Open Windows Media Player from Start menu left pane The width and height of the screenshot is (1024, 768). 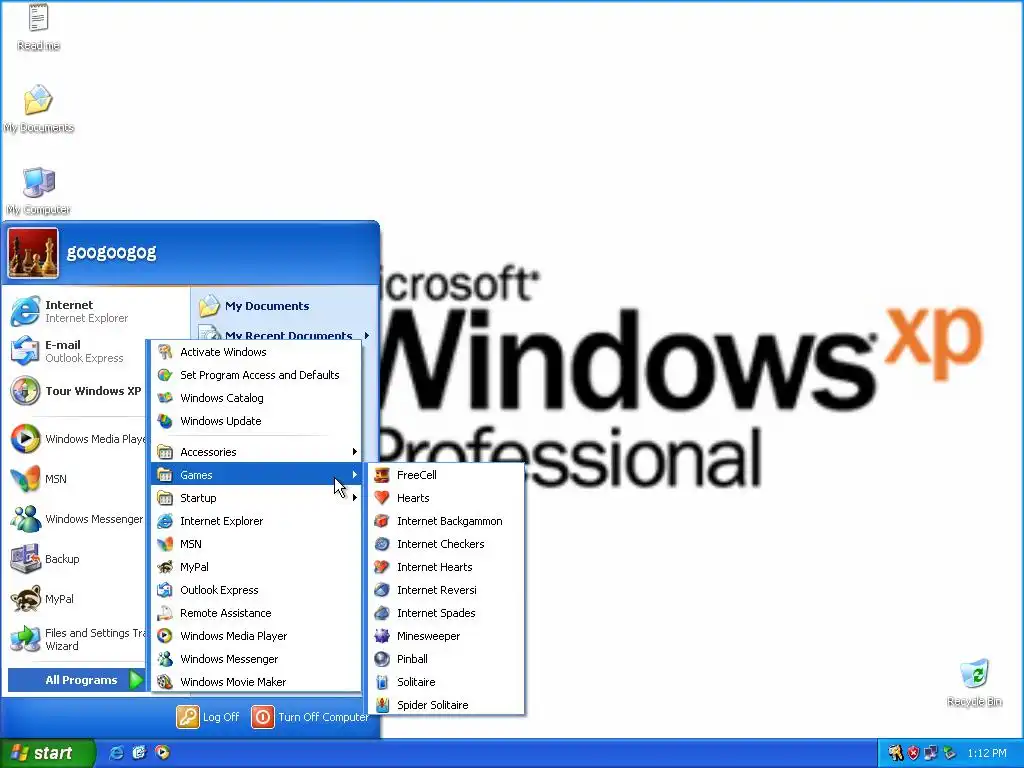coord(76,439)
